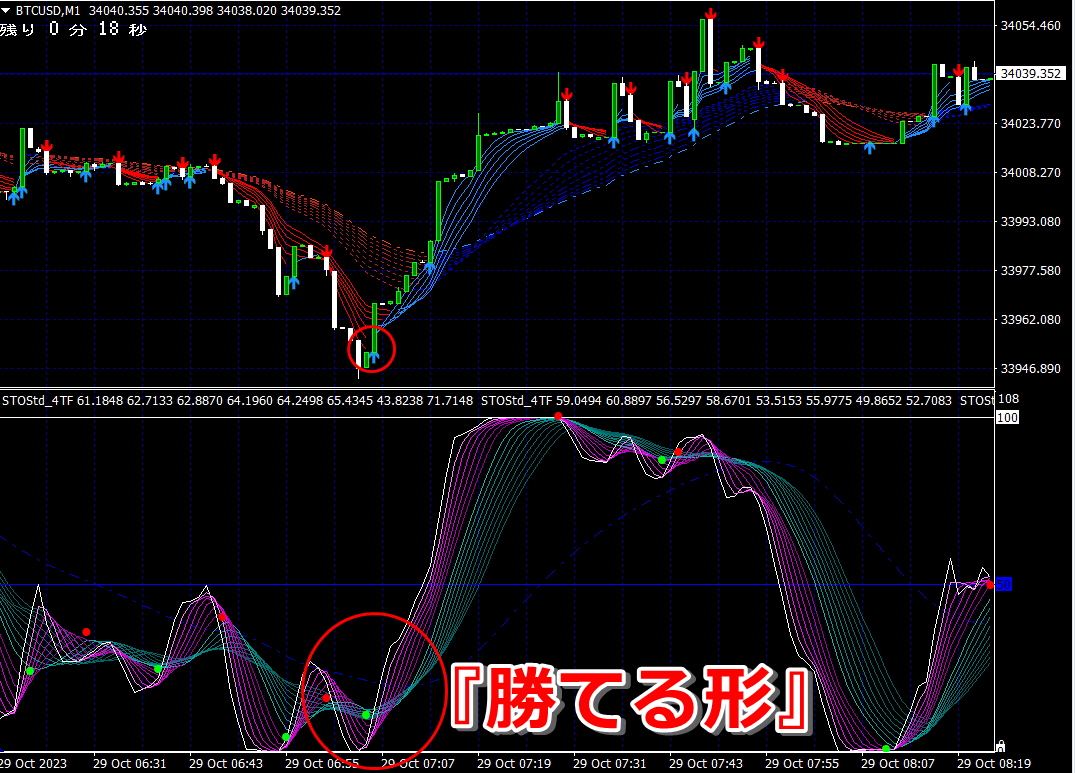1075x773 pixels.
Task: Click the 33946.890 price axis label
Action: (1030, 368)
